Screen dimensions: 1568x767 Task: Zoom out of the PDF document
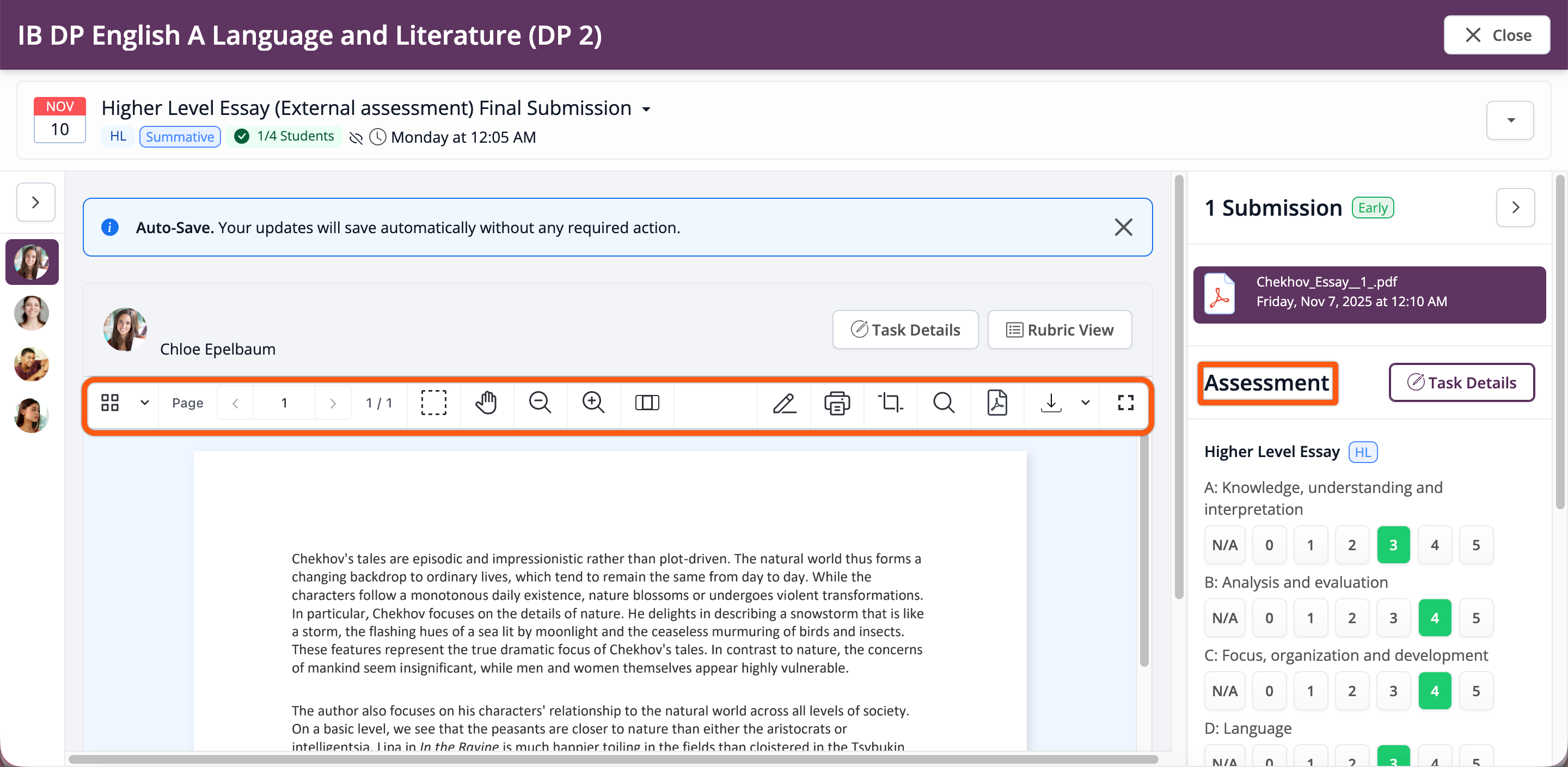coord(540,403)
